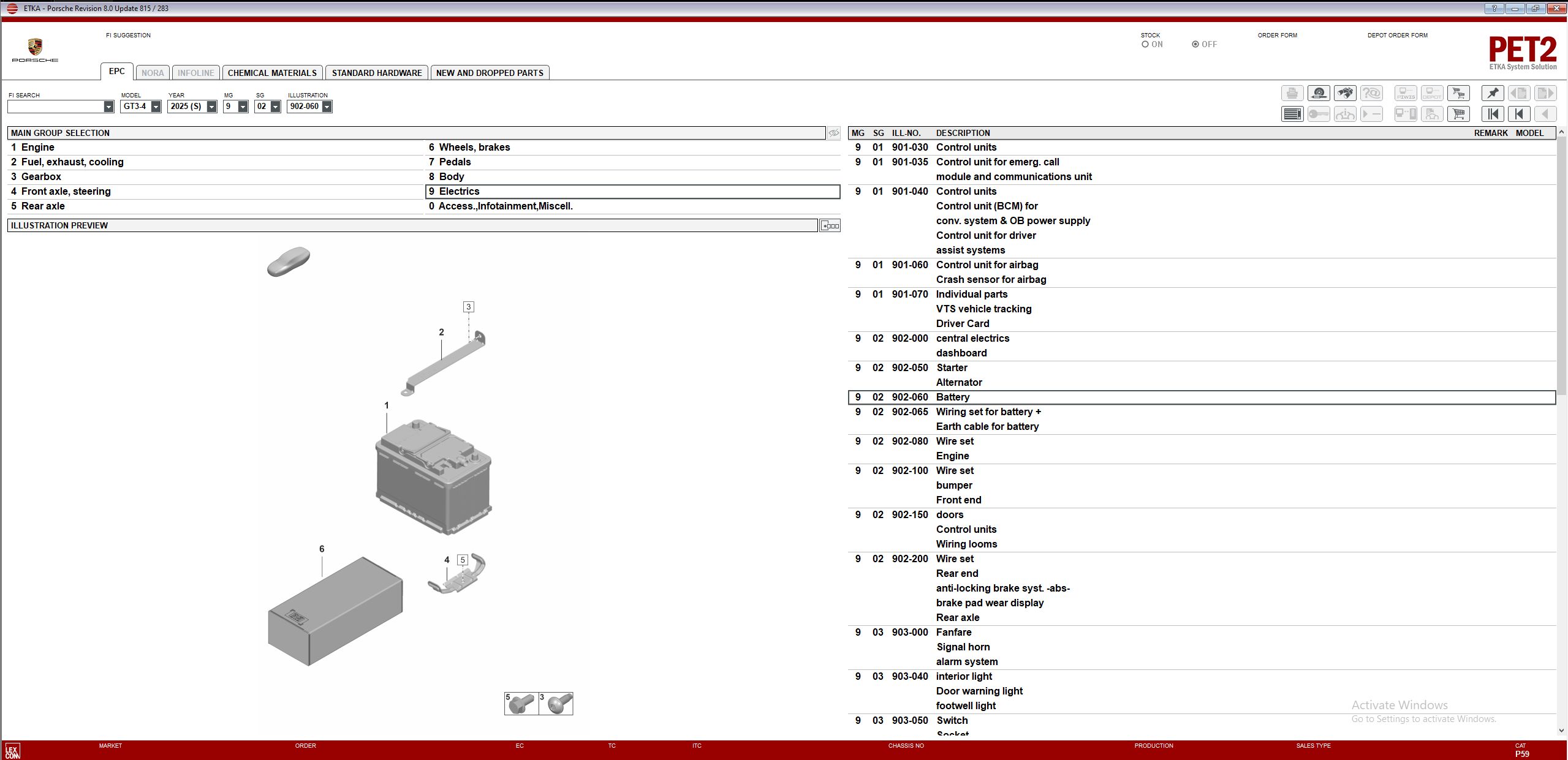
Task: Click the ORDER FORM button
Action: click(1276, 35)
